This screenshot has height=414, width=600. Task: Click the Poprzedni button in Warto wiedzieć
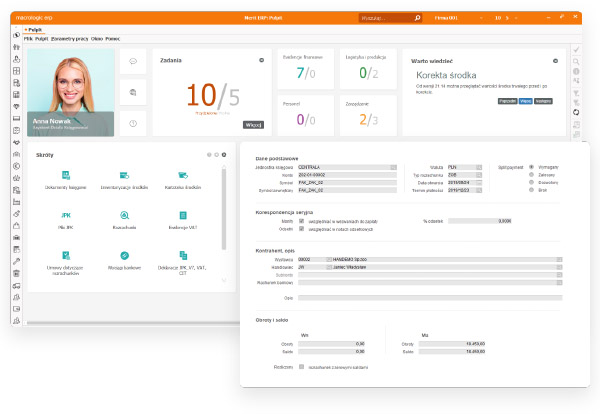click(x=507, y=101)
